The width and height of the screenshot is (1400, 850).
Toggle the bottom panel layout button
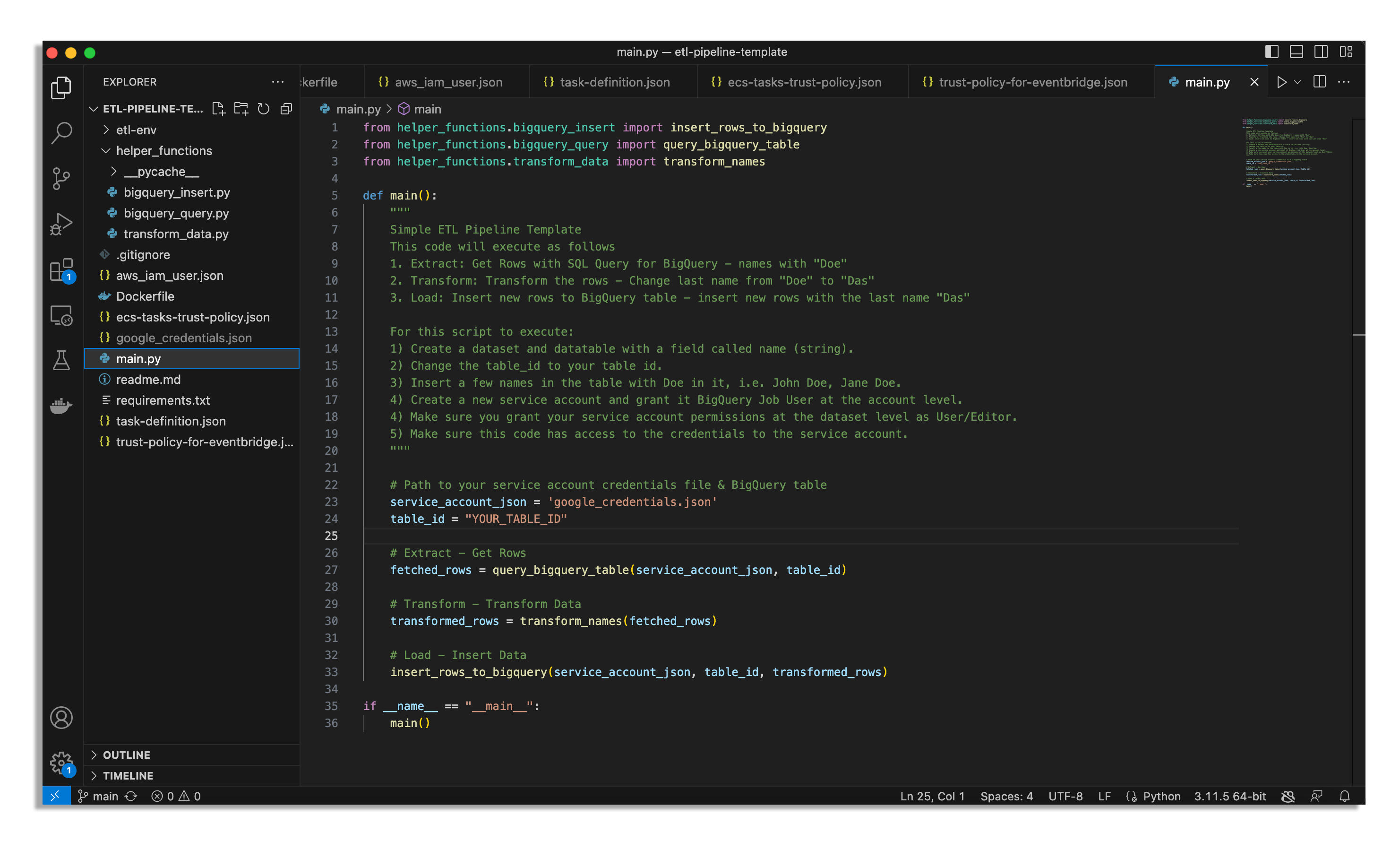pos(1296,52)
